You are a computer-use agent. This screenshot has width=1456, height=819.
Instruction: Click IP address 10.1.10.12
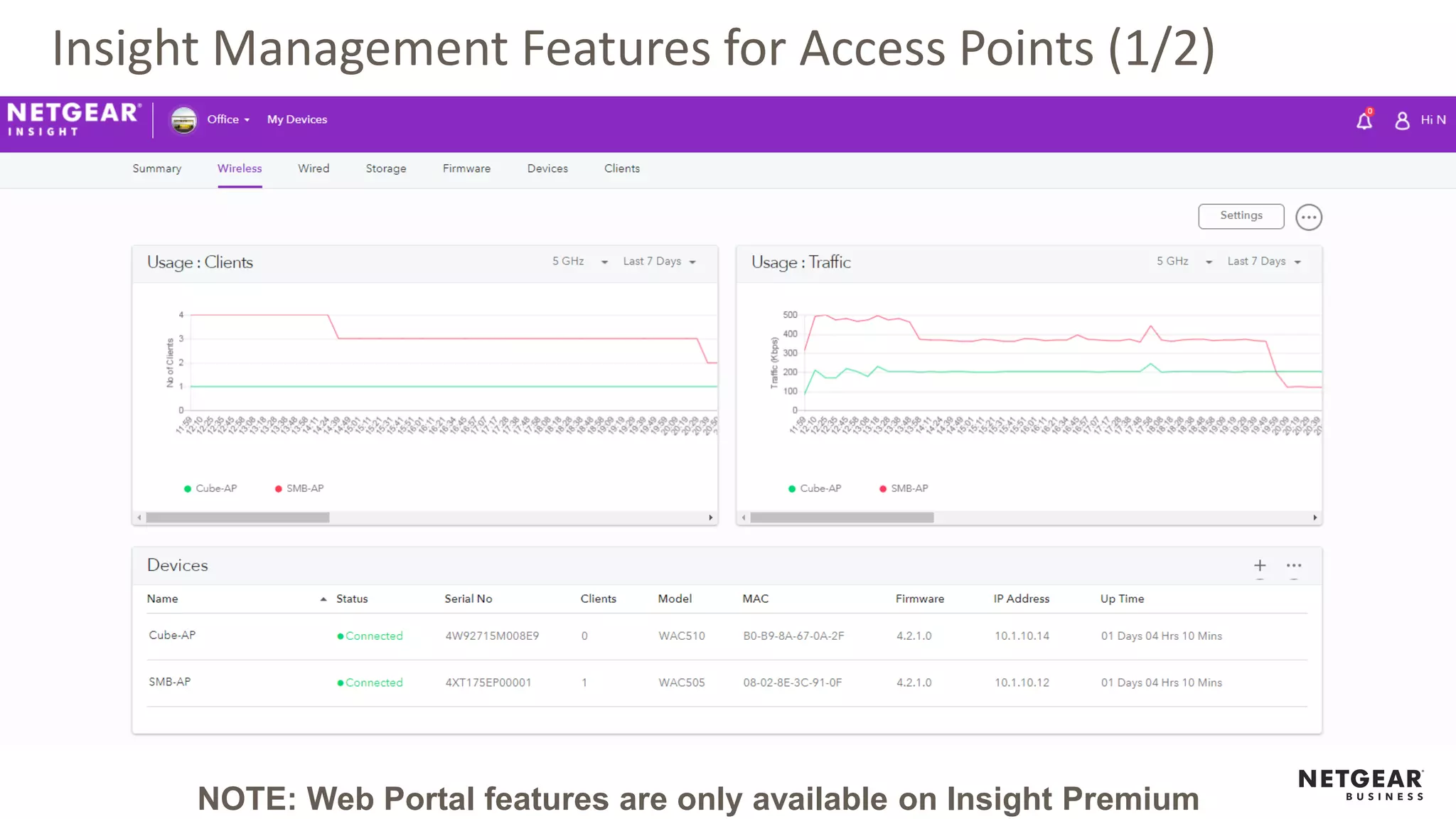point(1022,682)
